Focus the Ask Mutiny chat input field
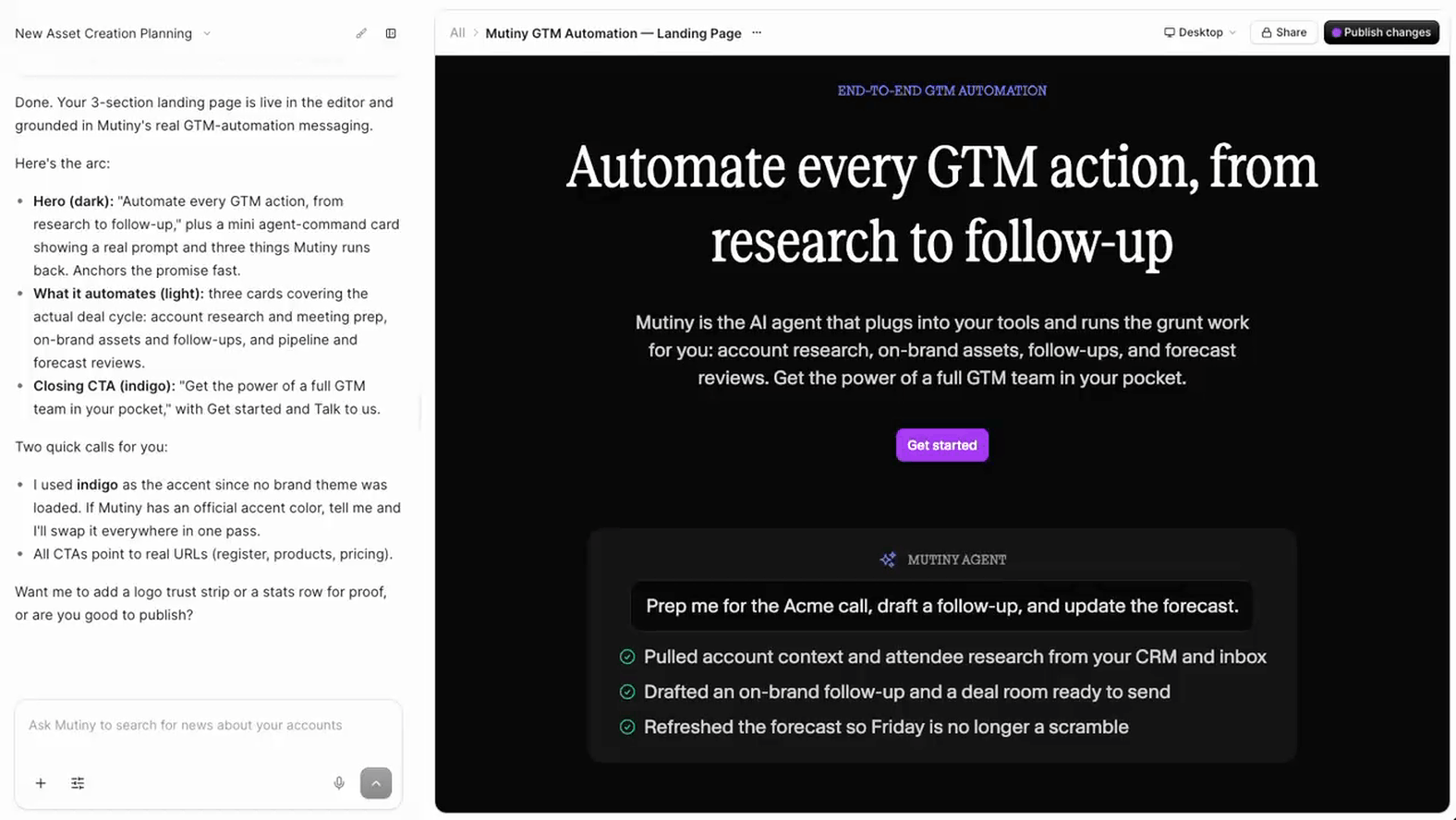 208,726
